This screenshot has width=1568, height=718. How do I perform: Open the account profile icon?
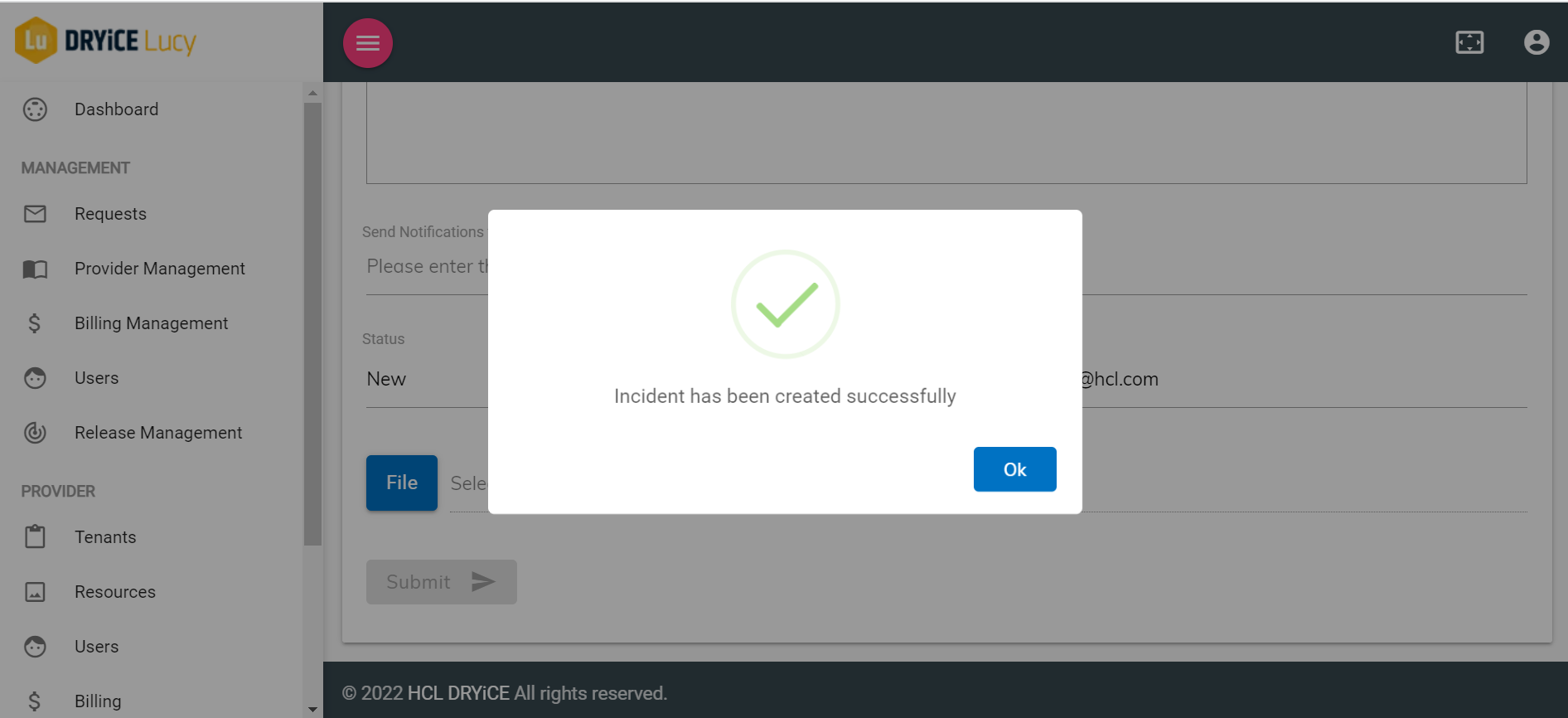point(1537,41)
